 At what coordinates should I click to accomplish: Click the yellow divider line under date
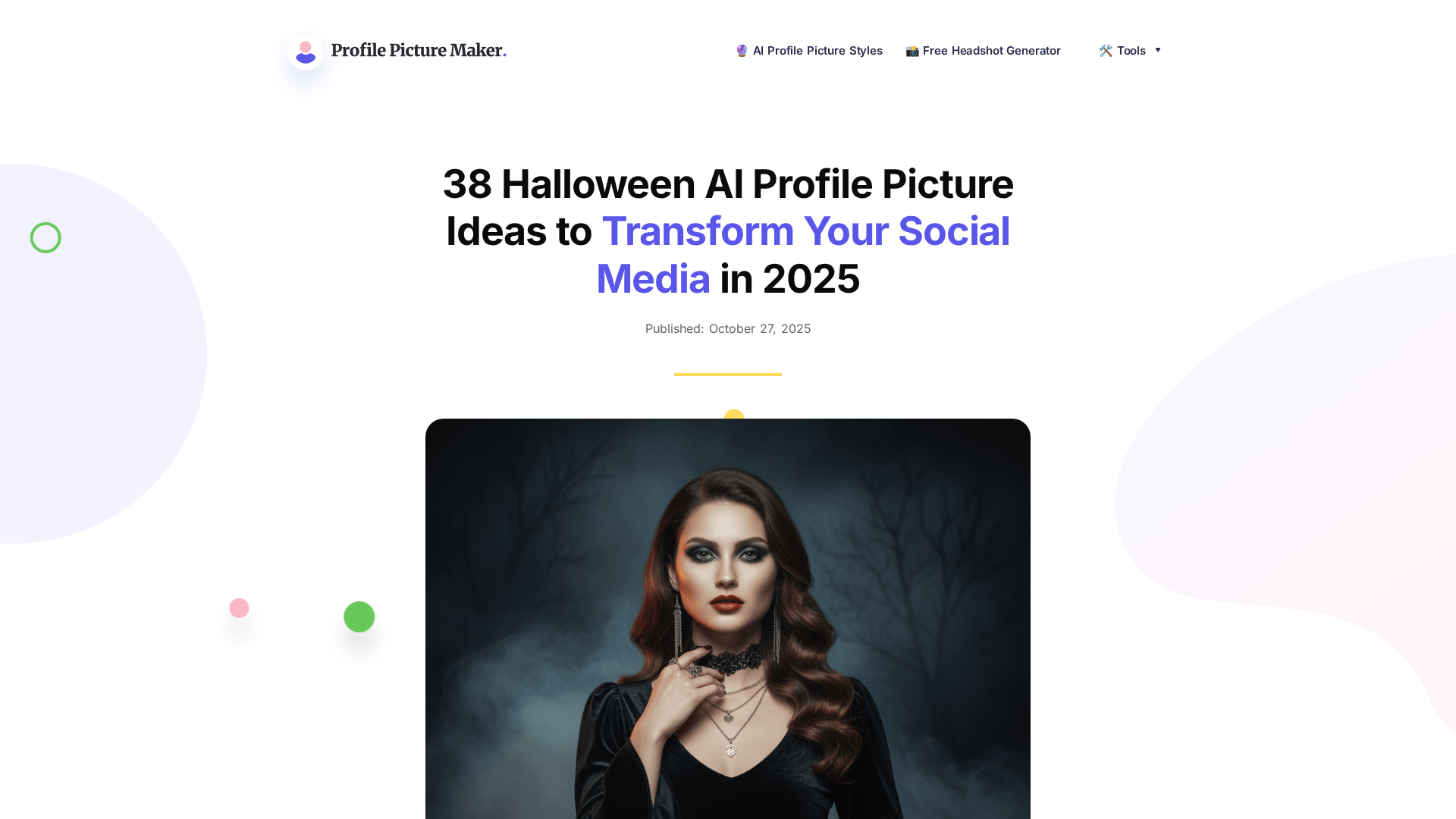tap(728, 374)
